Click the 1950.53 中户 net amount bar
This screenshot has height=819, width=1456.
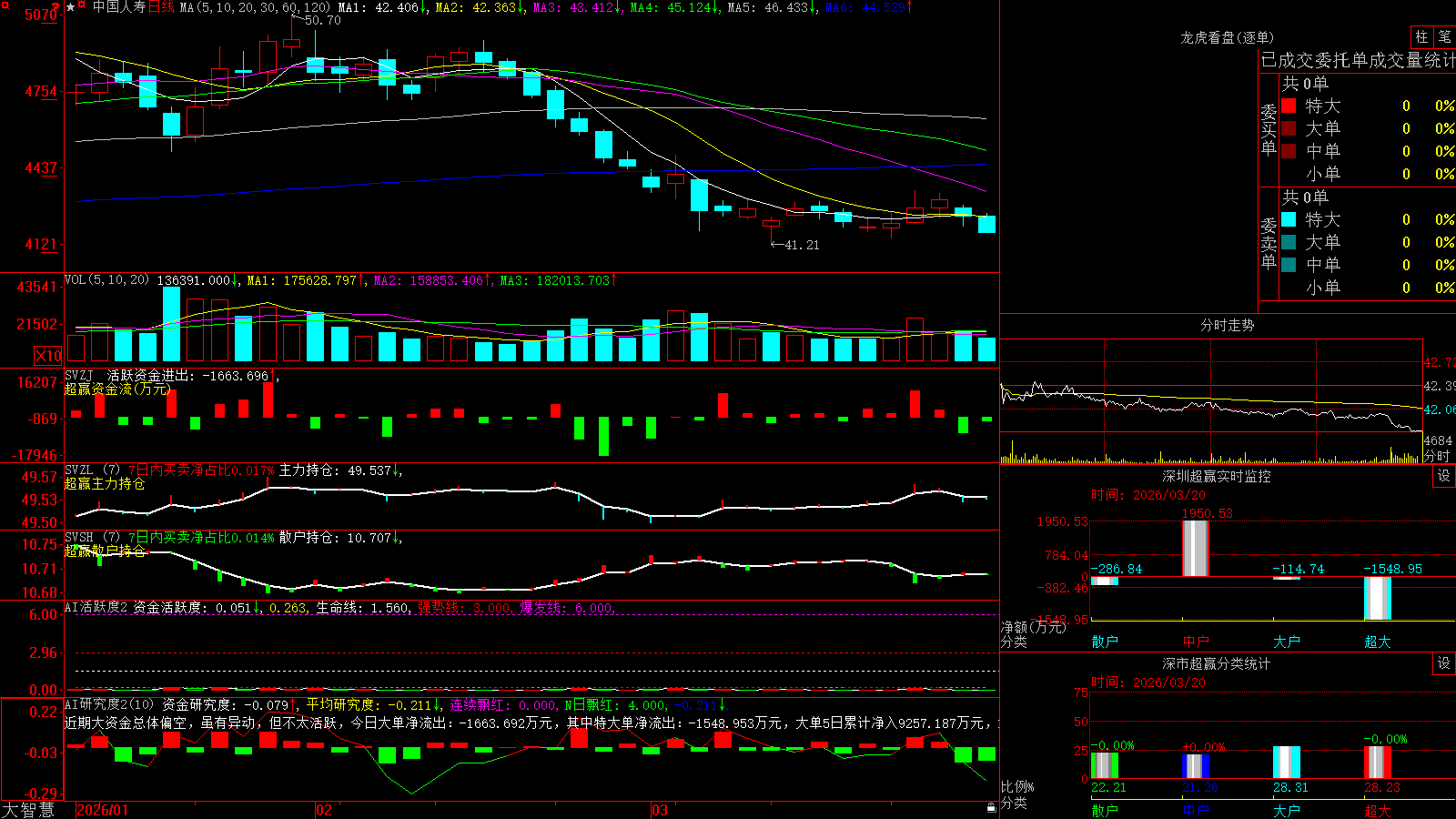coord(1196,548)
